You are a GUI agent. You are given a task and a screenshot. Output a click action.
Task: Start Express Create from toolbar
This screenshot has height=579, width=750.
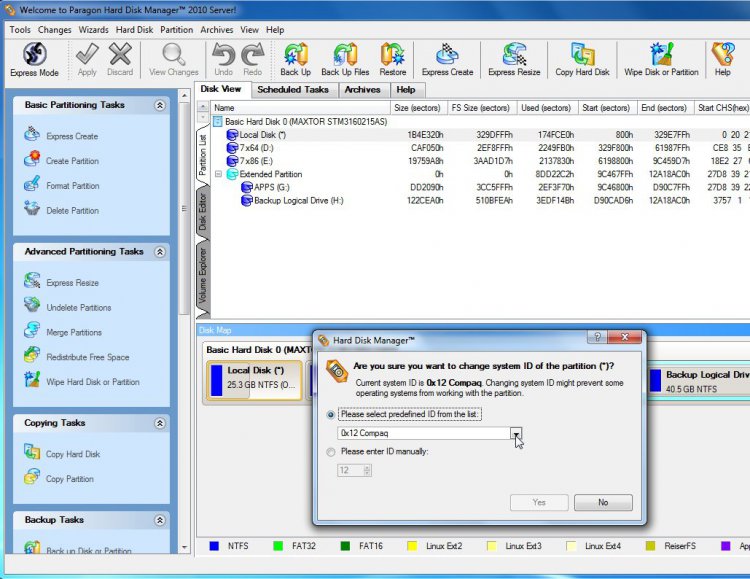coord(448,59)
